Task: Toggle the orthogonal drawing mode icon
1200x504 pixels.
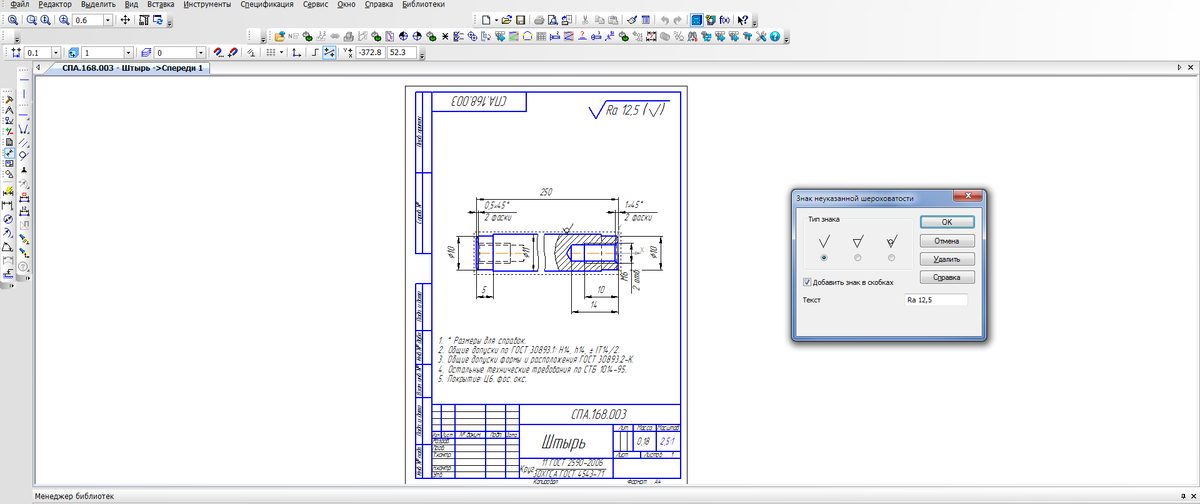Action: pyautogui.click(x=316, y=52)
